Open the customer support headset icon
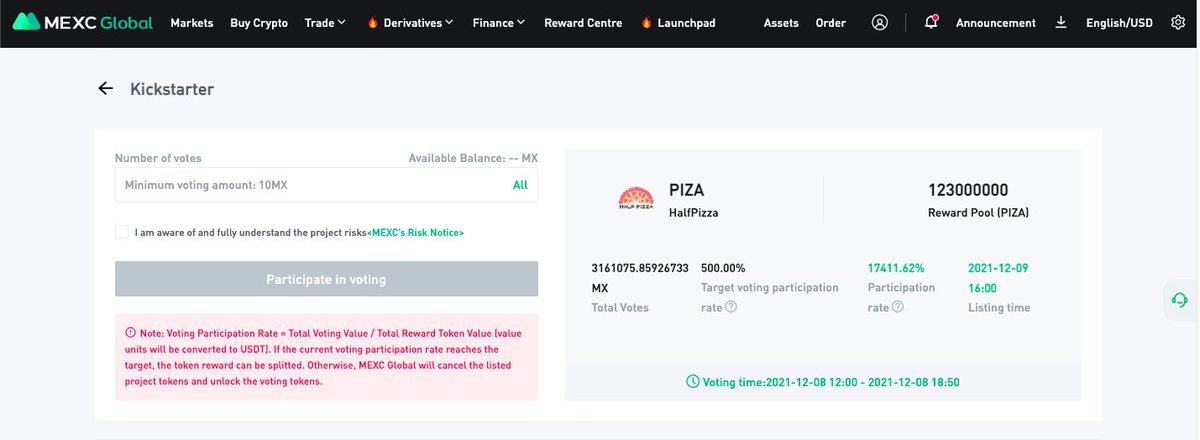The width and height of the screenshot is (1200, 440). (x=1180, y=300)
